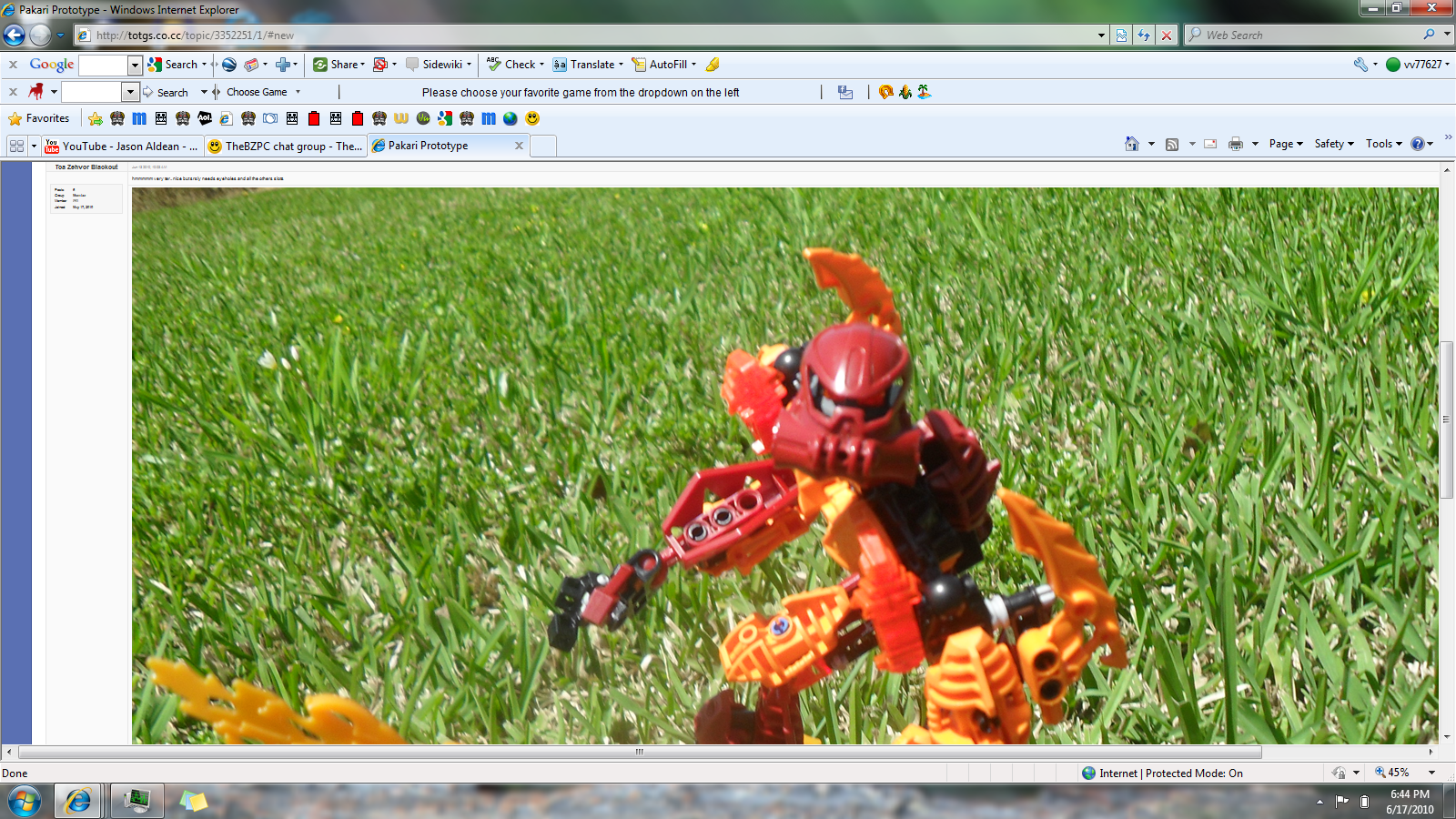Screen dimensions: 1456x819
Task: Click the yellow W favorite icon
Action: tap(401, 118)
